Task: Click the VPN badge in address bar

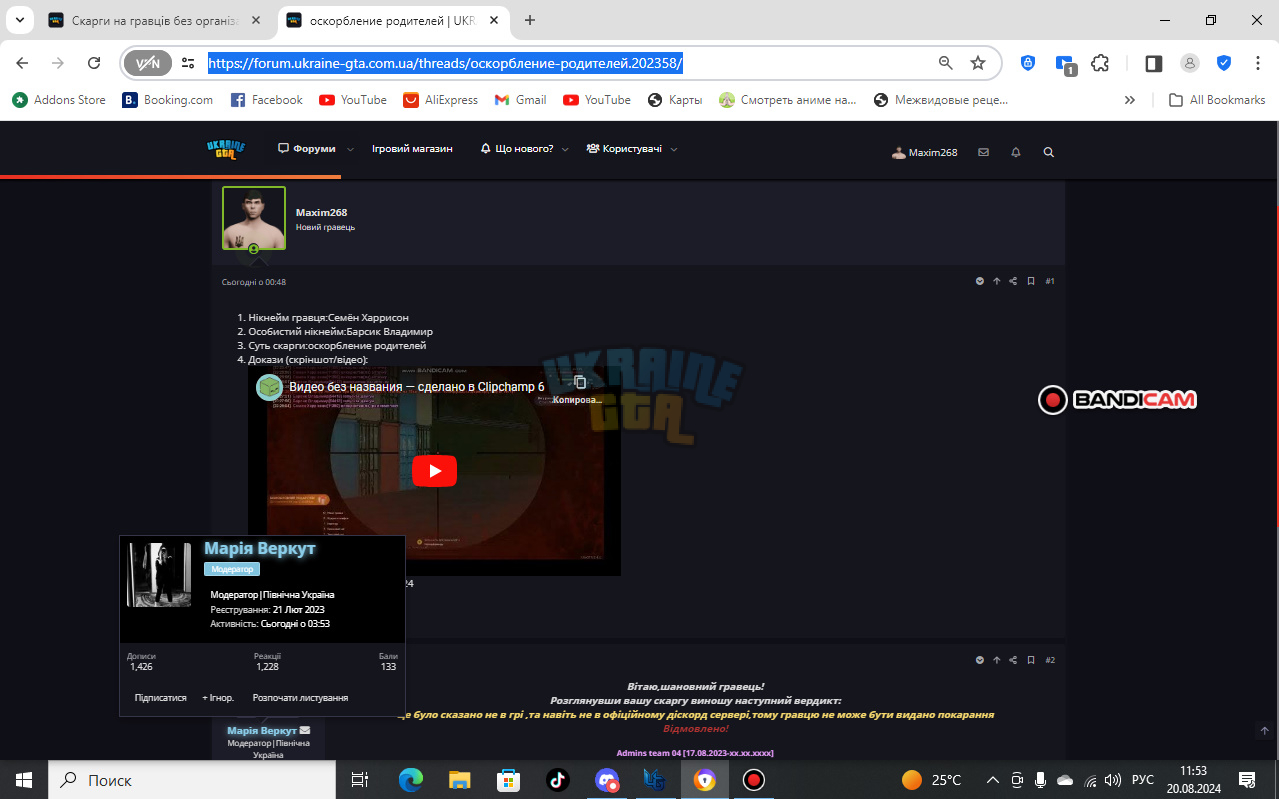Action: point(148,63)
